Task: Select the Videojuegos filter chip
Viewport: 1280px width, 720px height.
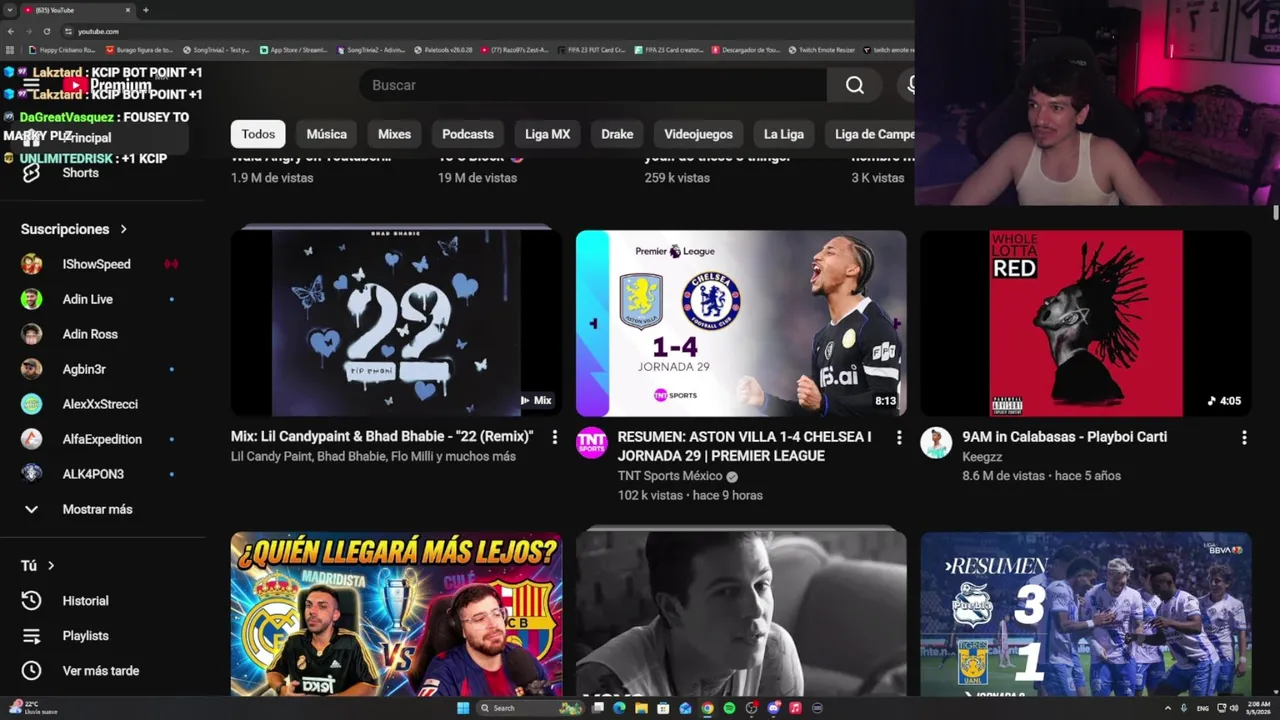Action: [698, 134]
